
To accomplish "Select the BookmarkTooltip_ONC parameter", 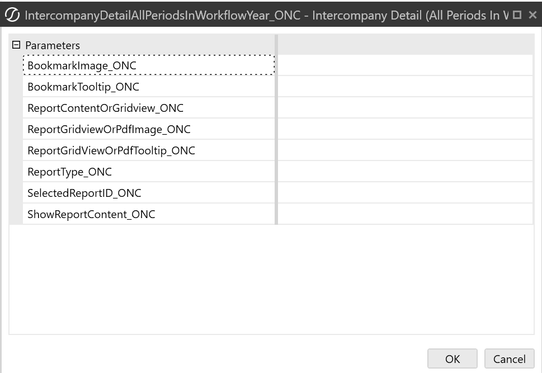I will [149, 87].
